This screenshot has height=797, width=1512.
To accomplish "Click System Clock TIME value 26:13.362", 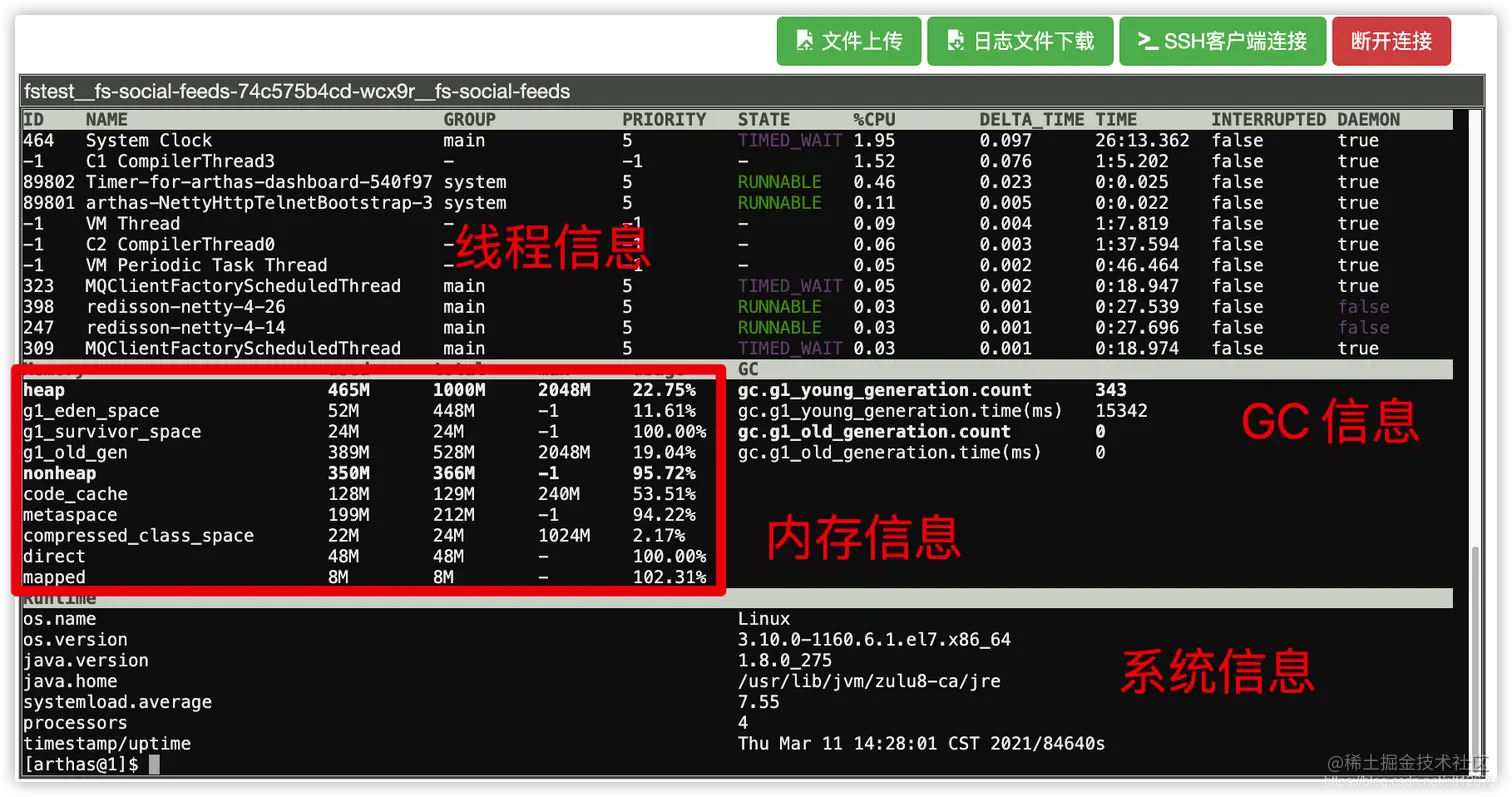I will 1143,141.
